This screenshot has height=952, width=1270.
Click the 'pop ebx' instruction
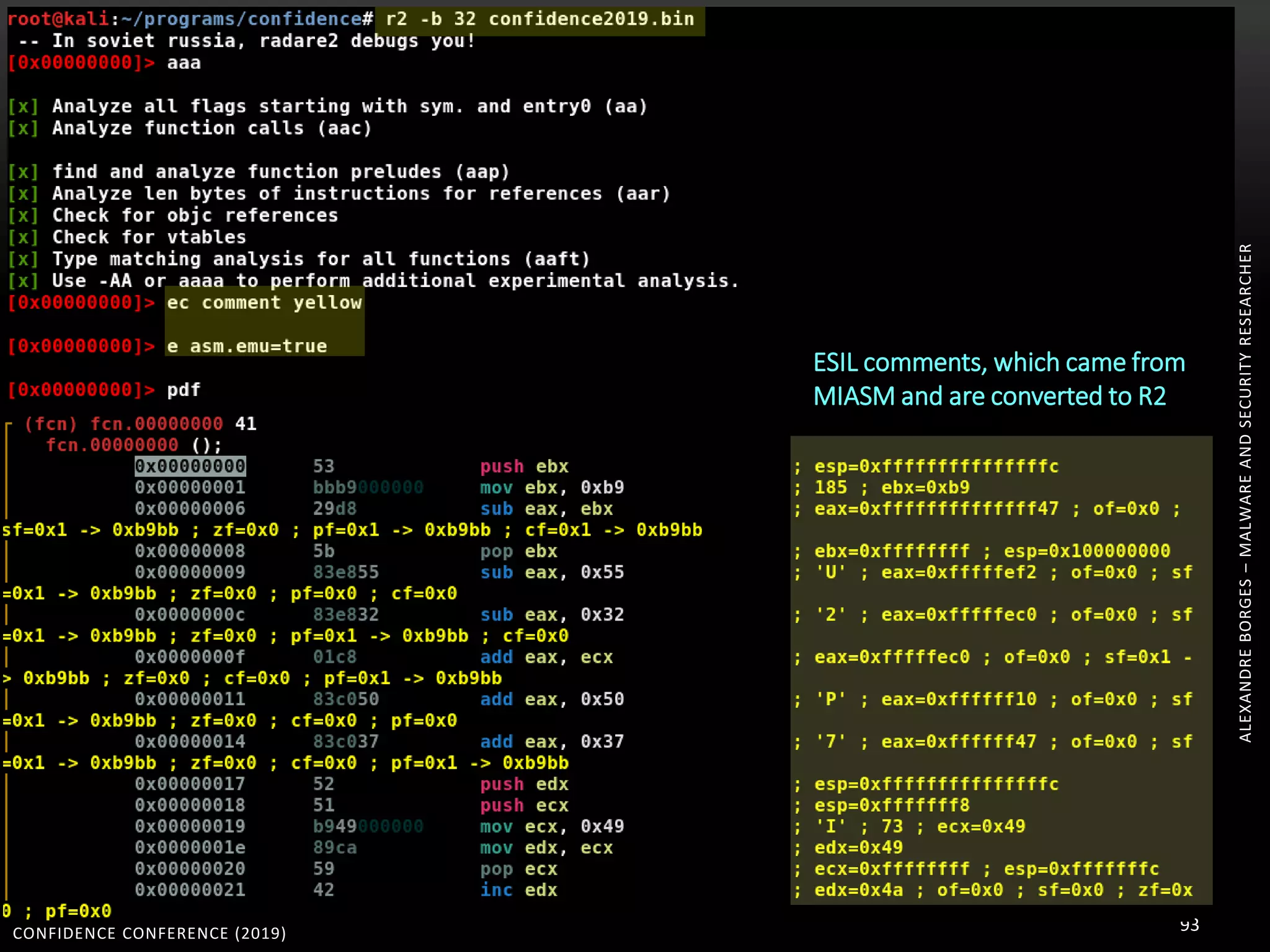click(x=519, y=551)
